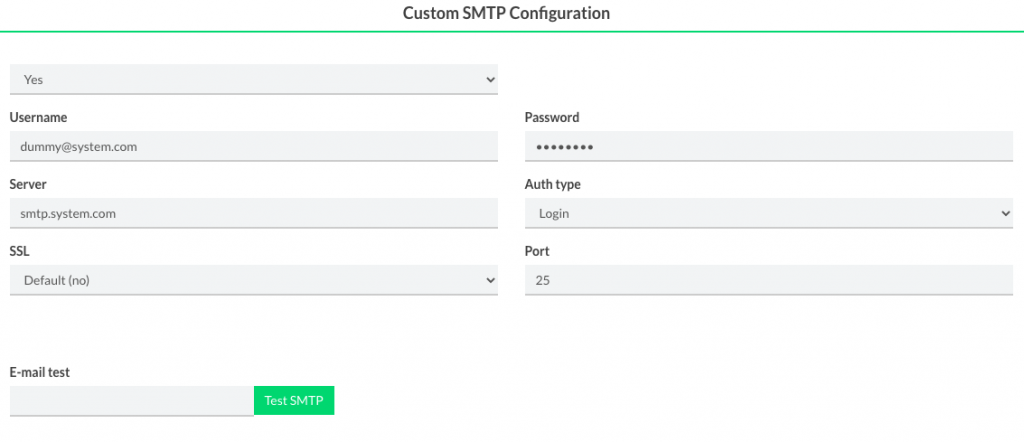Click the Custom SMTP Configuration heading

506,14
